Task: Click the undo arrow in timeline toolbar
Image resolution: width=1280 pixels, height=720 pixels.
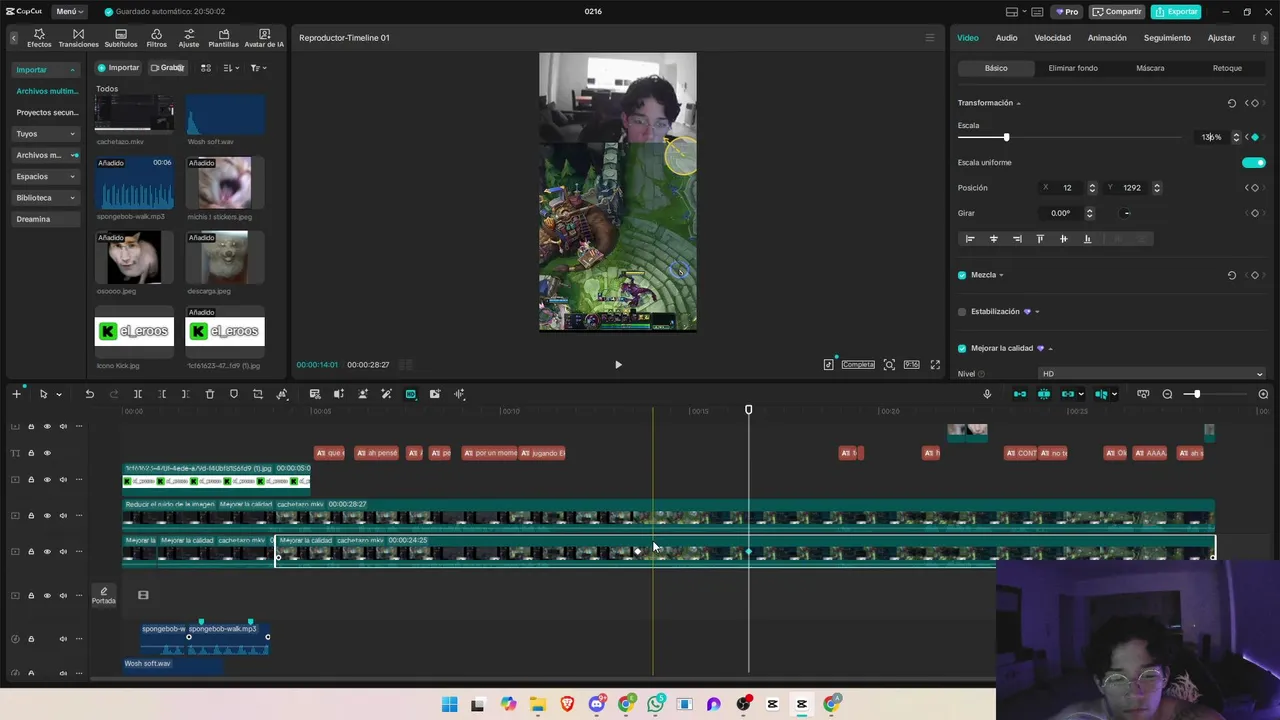Action: click(x=89, y=394)
